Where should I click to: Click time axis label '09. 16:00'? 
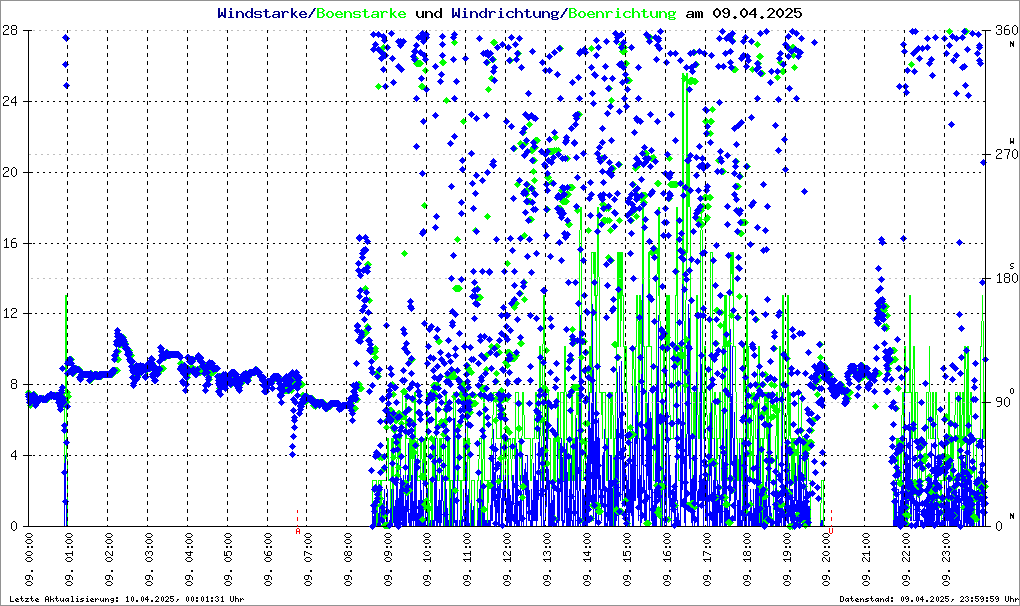(667, 560)
